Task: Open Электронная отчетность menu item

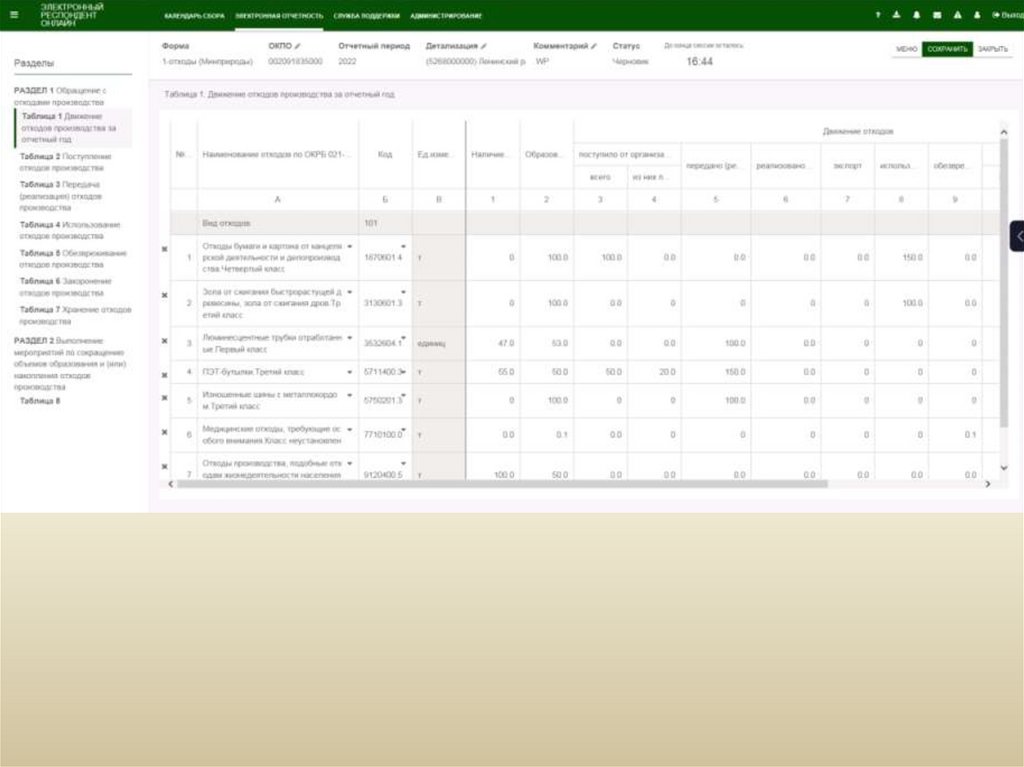Action: (x=279, y=16)
